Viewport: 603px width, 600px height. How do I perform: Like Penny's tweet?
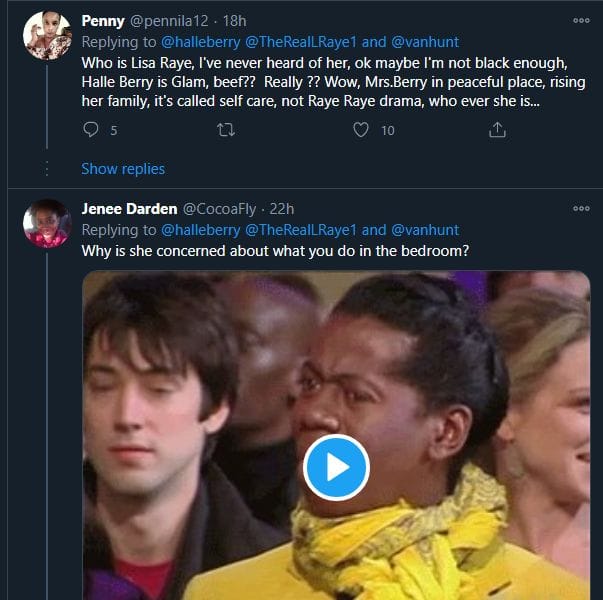point(362,129)
